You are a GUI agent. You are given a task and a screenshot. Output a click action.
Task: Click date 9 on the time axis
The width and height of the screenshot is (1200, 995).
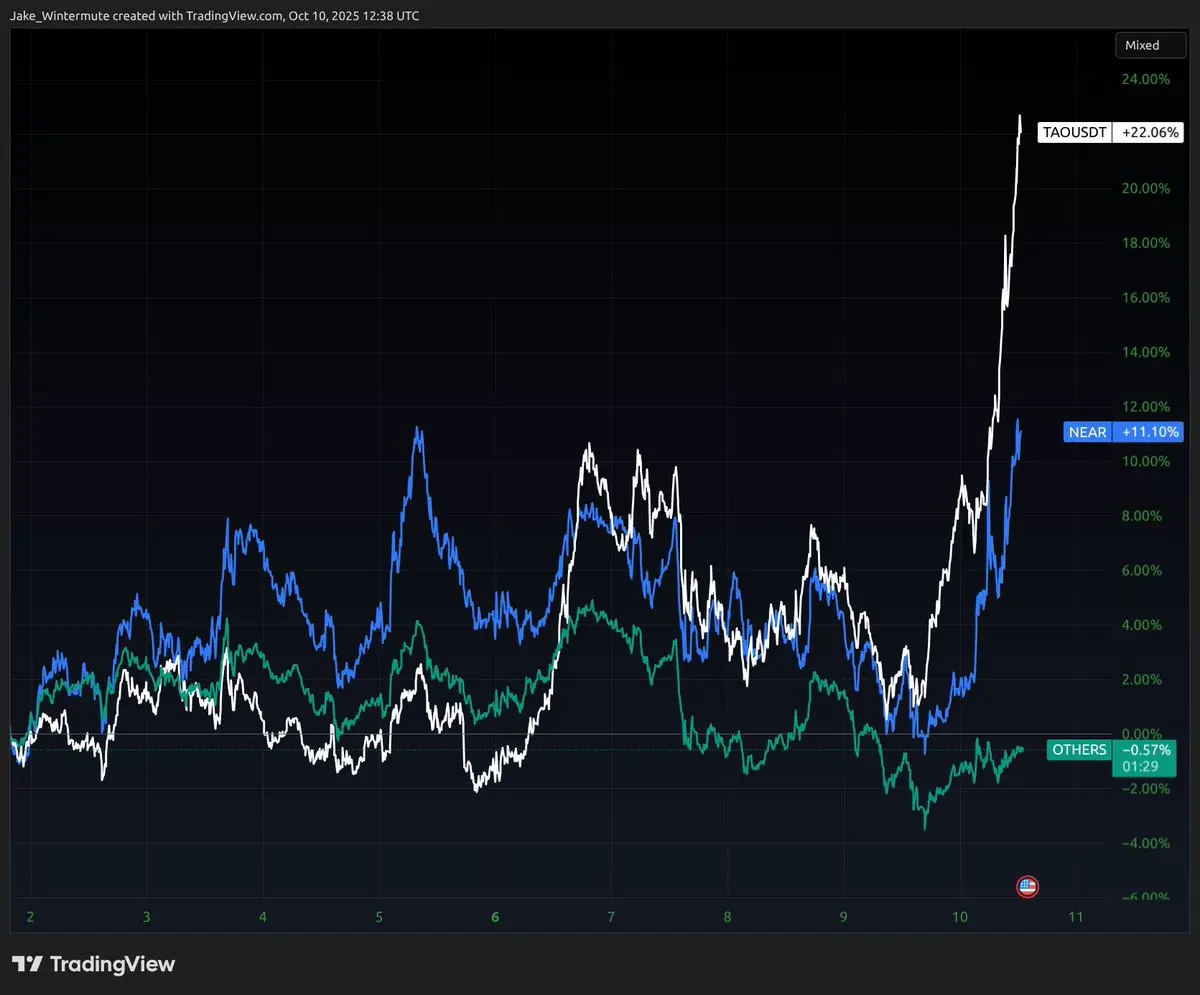(844, 917)
